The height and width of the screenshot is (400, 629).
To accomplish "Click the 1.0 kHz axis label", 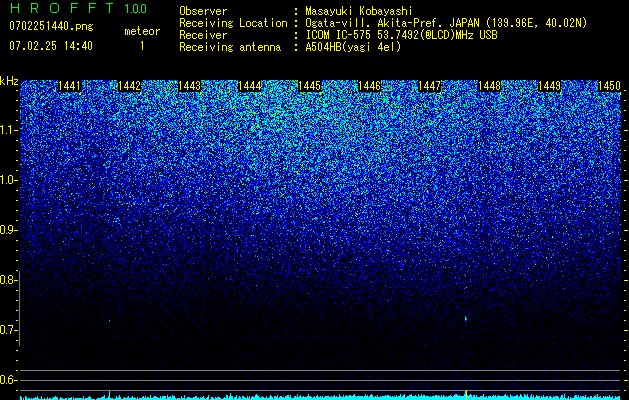I will point(8,180).
